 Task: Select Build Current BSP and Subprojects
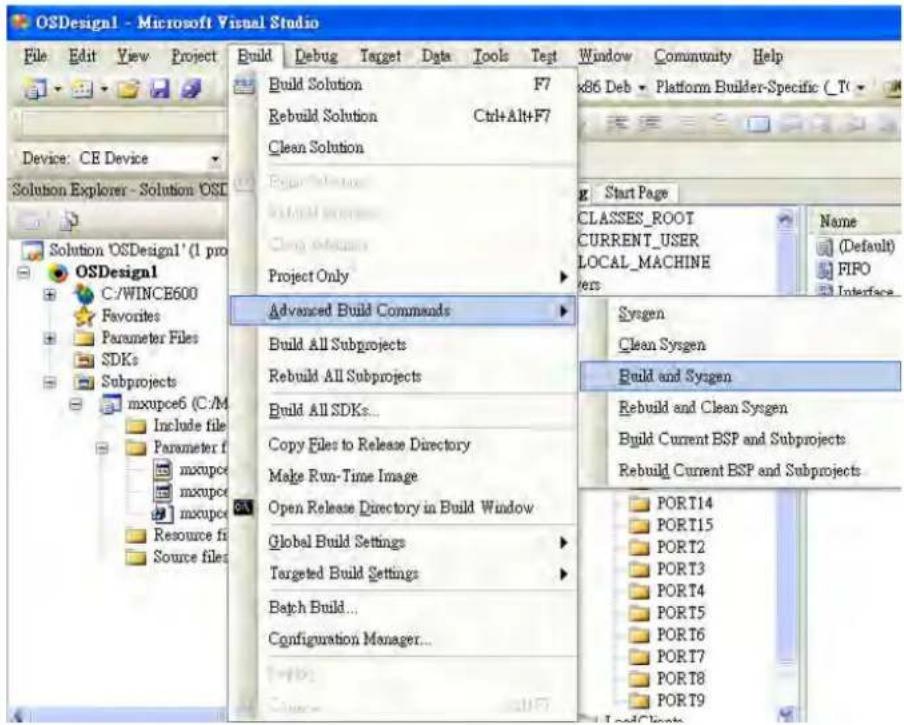pos(741,439)
